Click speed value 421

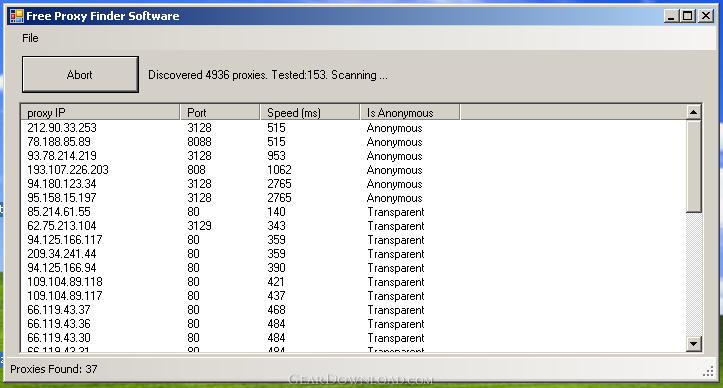(276, 282)
